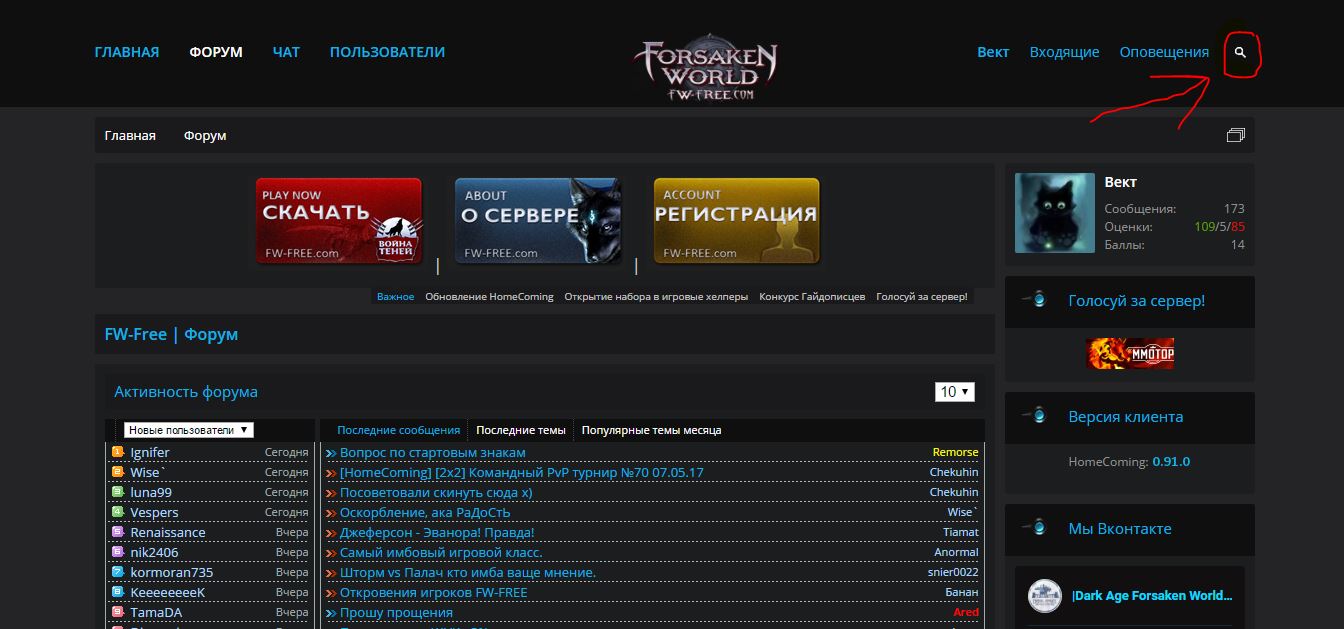Open Ignifer's profile from new users list

coord(150,452)
